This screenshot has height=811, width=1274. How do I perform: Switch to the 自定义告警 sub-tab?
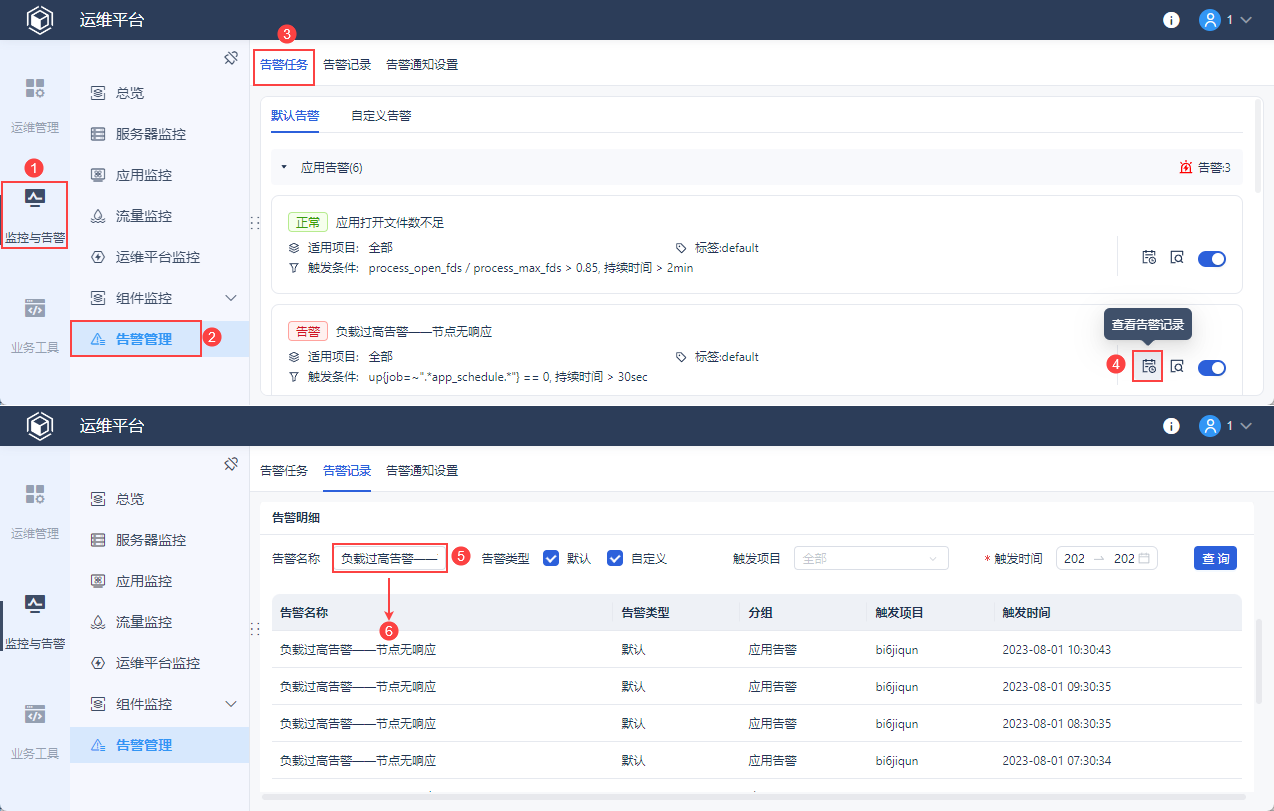click(381, 115)
